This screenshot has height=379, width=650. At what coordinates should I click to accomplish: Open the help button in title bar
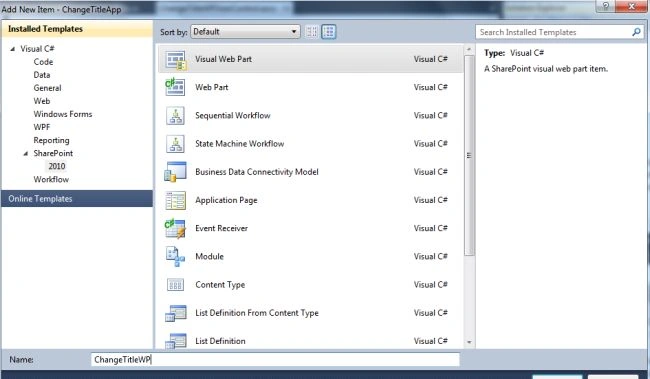tap(605, 6)
